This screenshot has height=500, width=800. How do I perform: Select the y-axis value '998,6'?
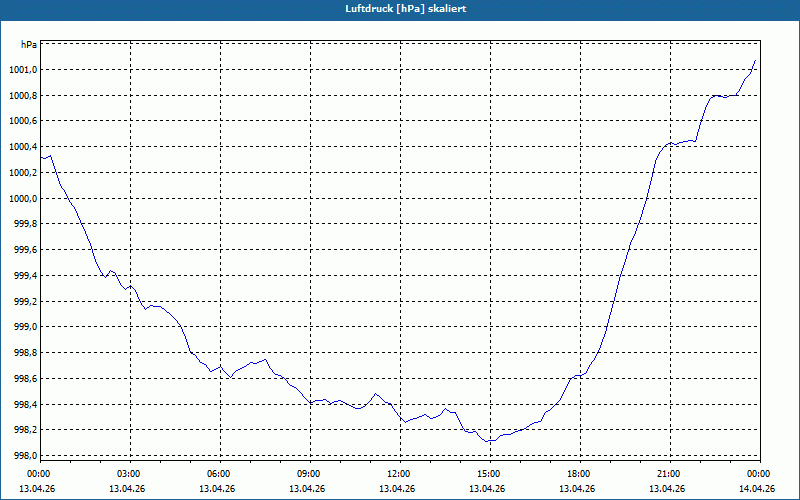tap(25, 379)
